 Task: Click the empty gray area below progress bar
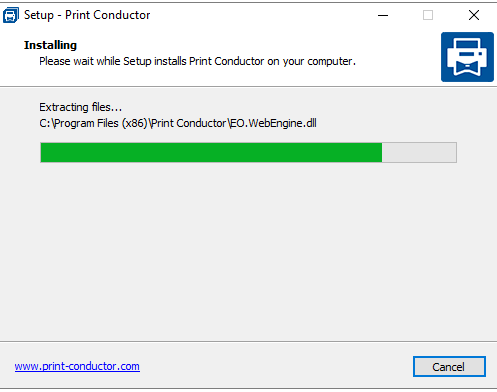pos(248,250)
